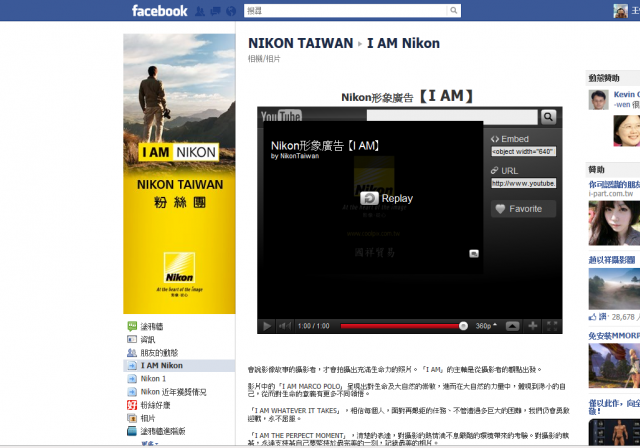This screenshot has width=640, height=448.
Task: Open NikonTaiwan channel link in player
Action: [x=299, y=156]
